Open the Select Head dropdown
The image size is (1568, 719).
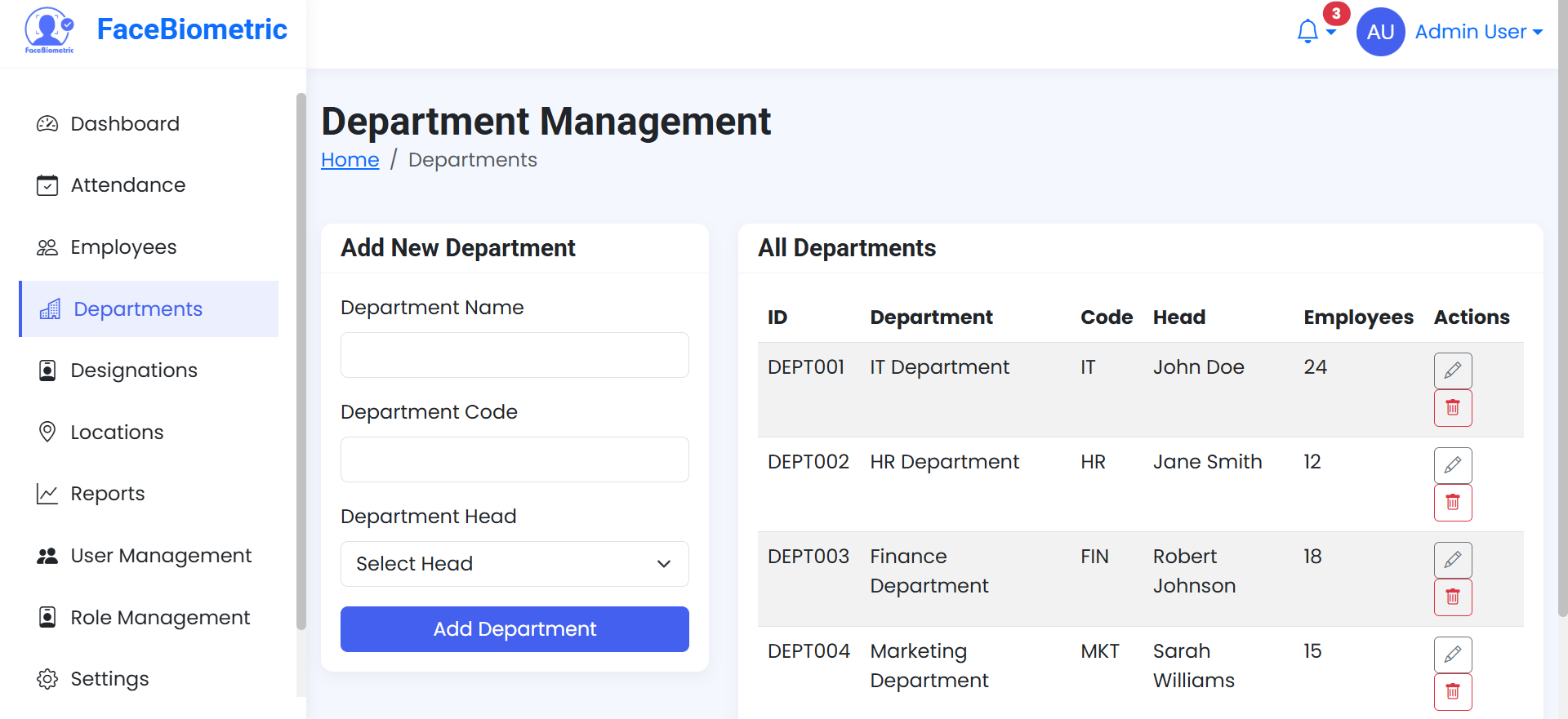click(514, 564)
